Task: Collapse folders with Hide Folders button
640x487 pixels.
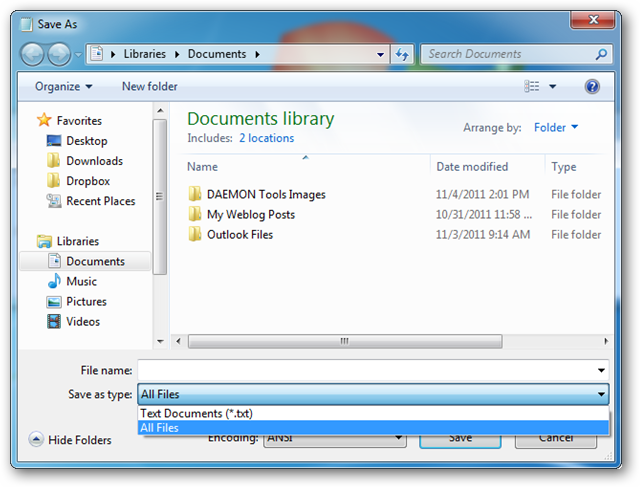Action: (x=70, y=440)
